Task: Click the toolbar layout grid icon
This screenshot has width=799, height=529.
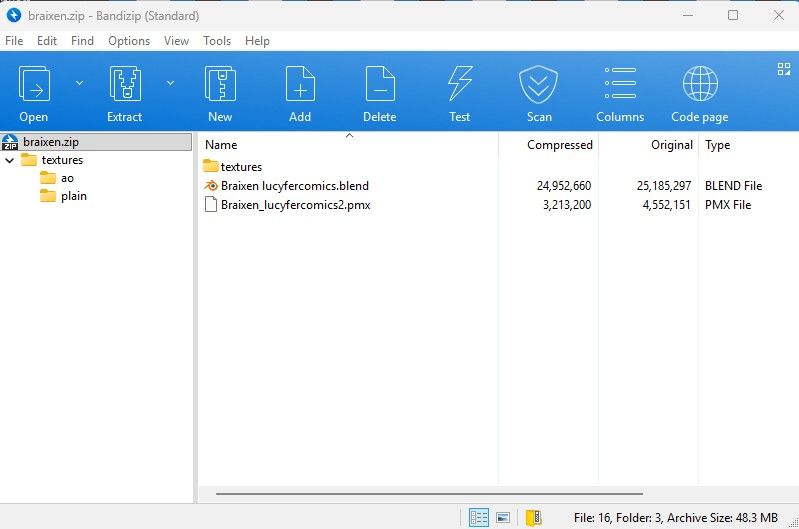Action: [784, 69]
